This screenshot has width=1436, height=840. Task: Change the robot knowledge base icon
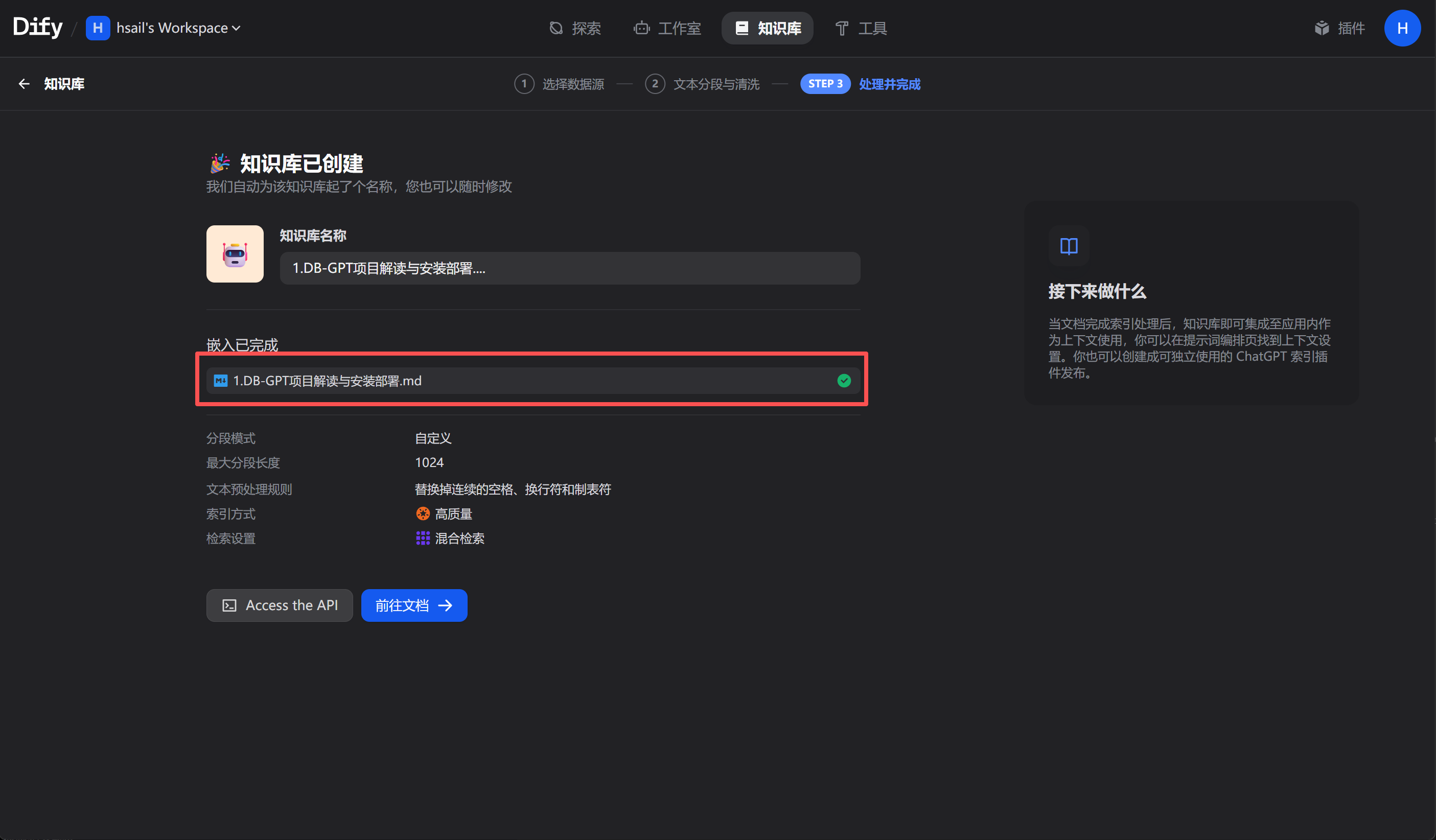pyautogui.click(x=235, y=253)
